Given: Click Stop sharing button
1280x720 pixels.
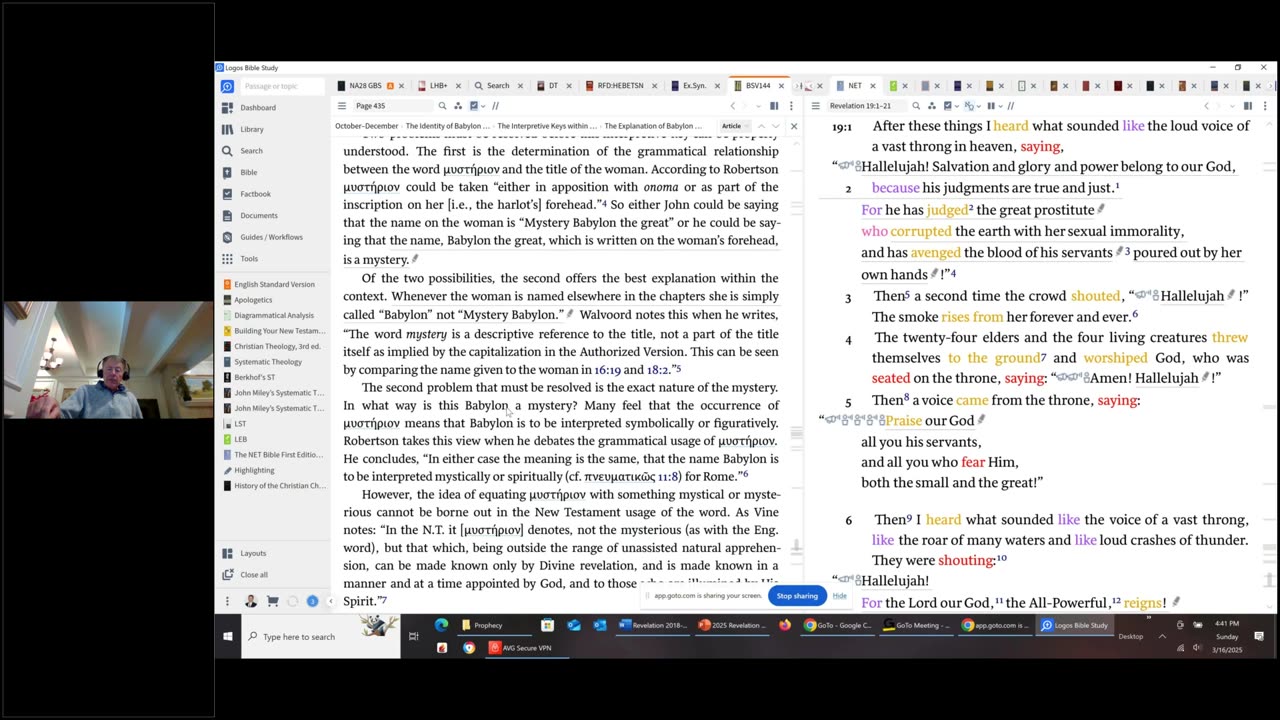Looking at the screenshot, I should pyautogui.click(x=797, y=596).
